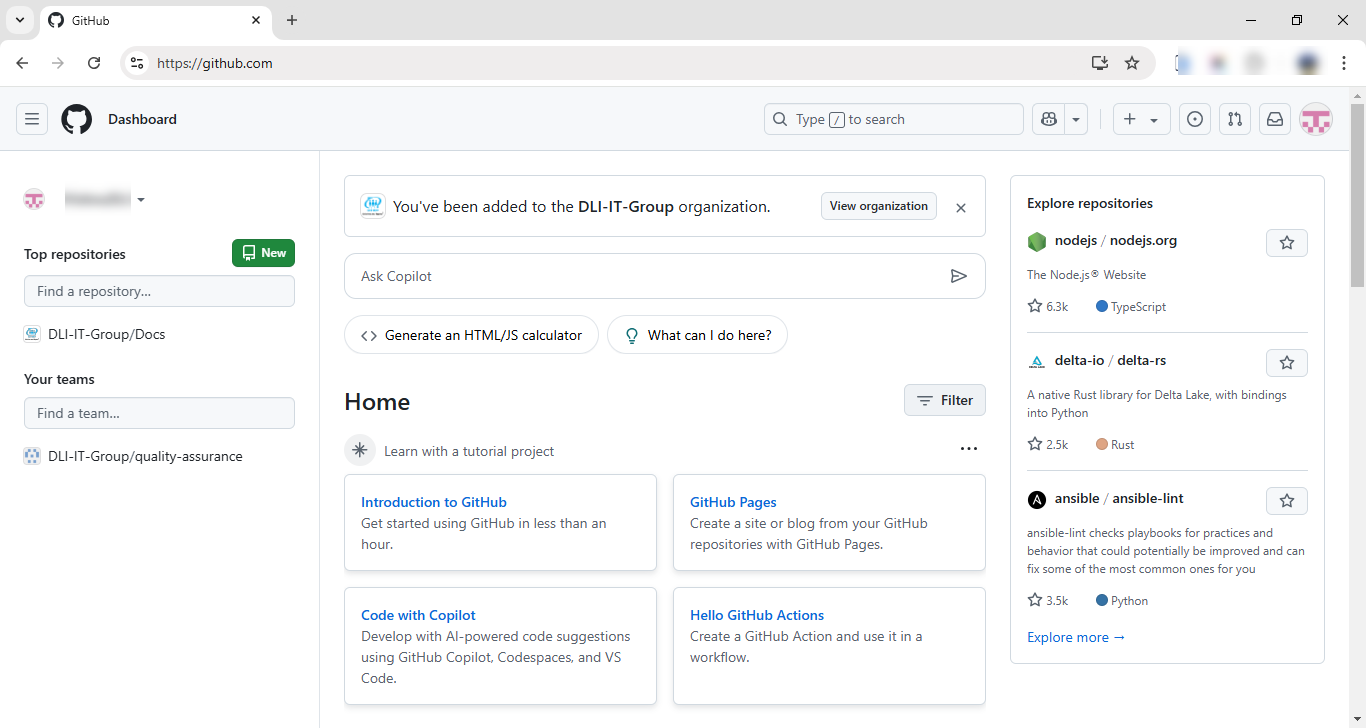Image resolution: width=1366 pixels, height=728 pixels.
Task: Click the View organization button
Action: pyautogui.click(x=878, y=206)
